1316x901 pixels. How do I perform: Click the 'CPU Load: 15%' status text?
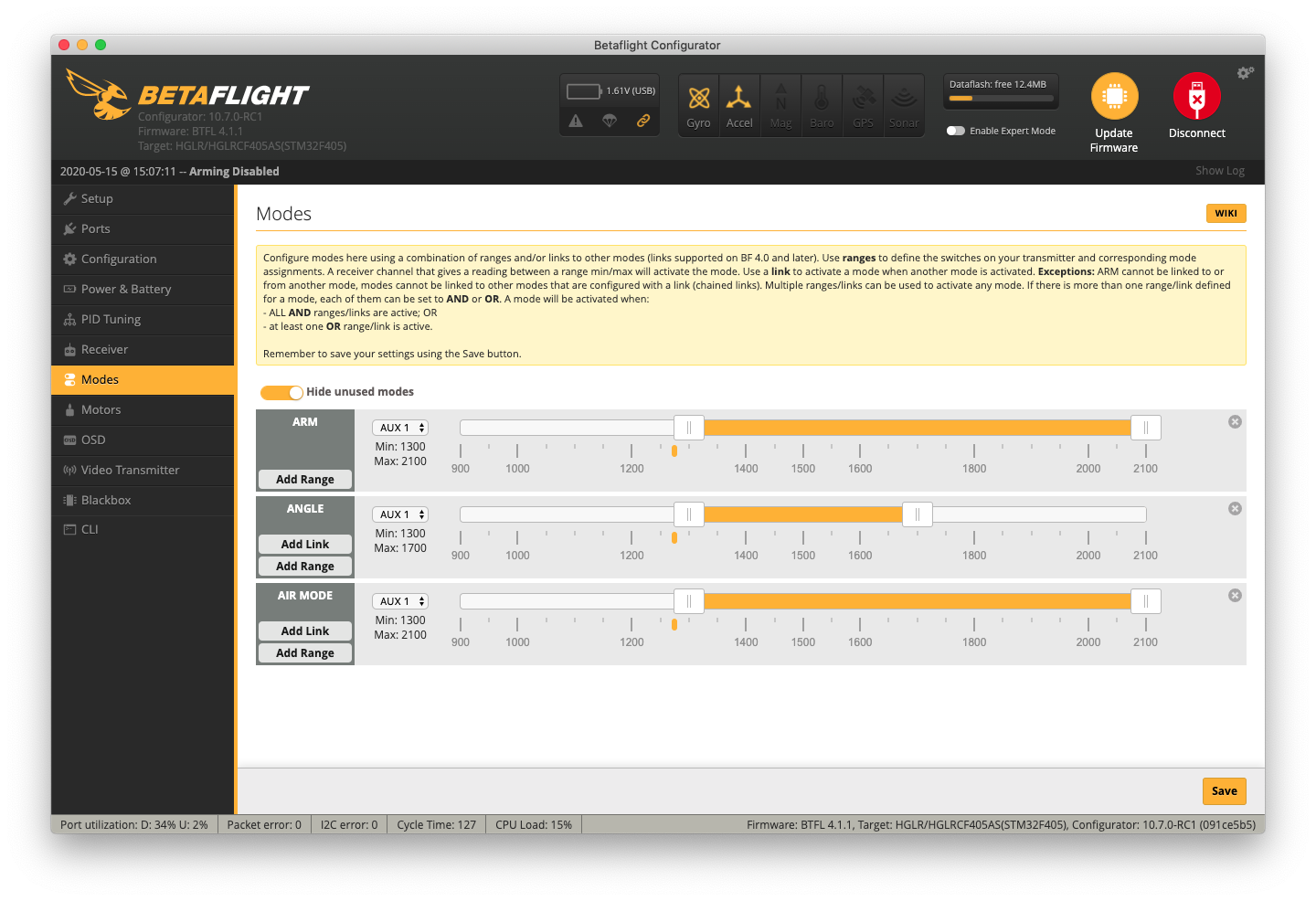[534, 825]
